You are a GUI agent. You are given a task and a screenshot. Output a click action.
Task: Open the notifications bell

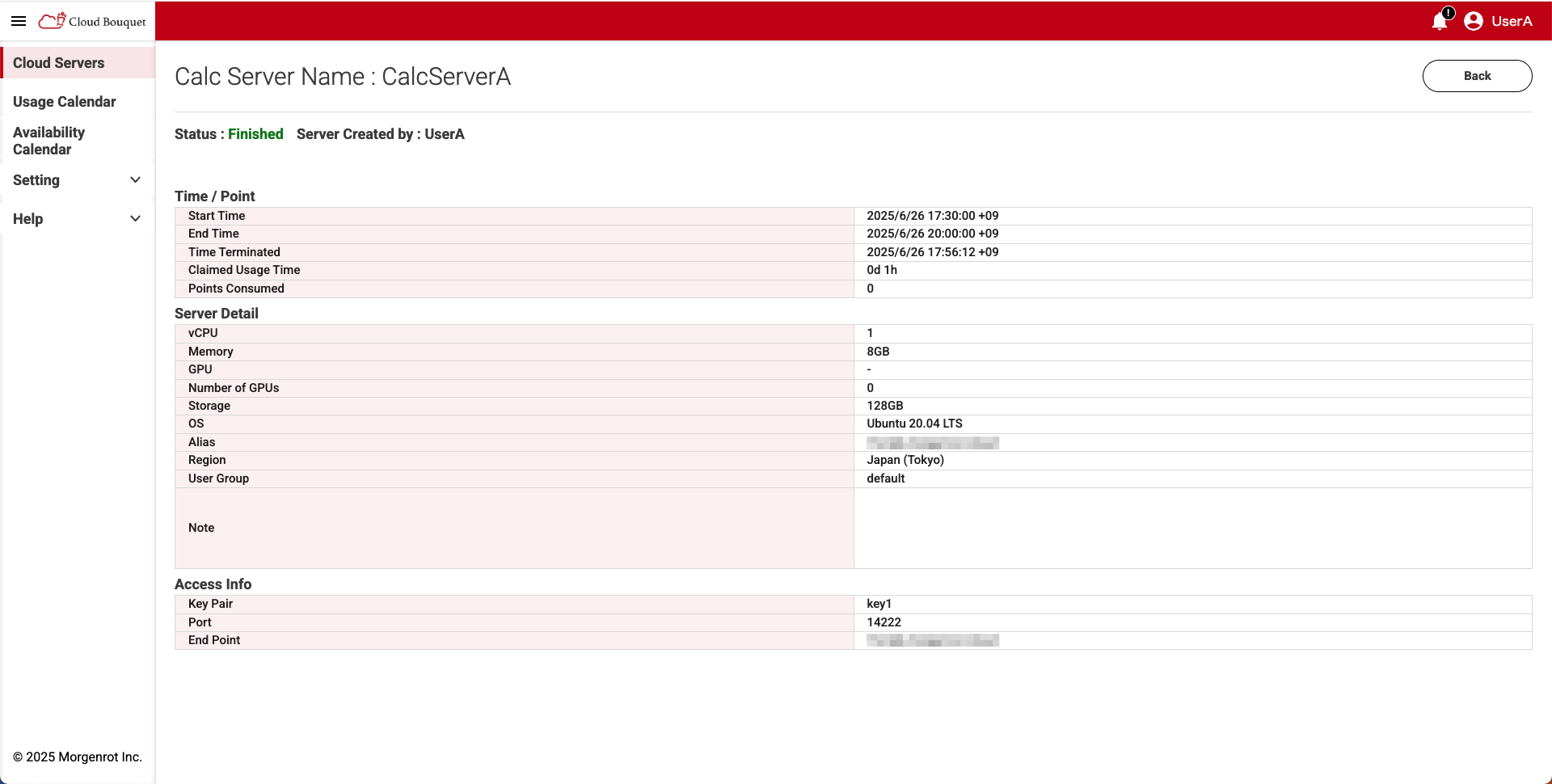point(1440,21)
